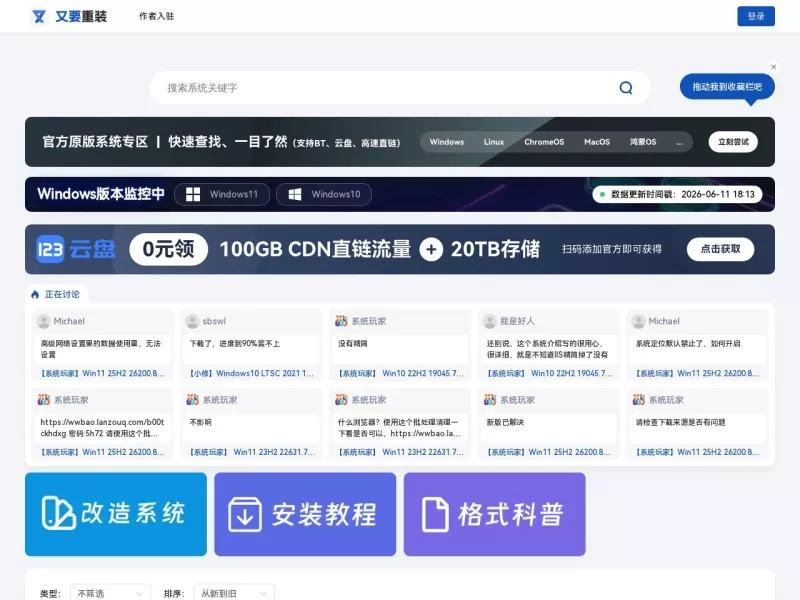Image resolution: width=800 pixels, height=600 pixels.
Task: Click the 立刻尝试 button
Action: point(733,142)
